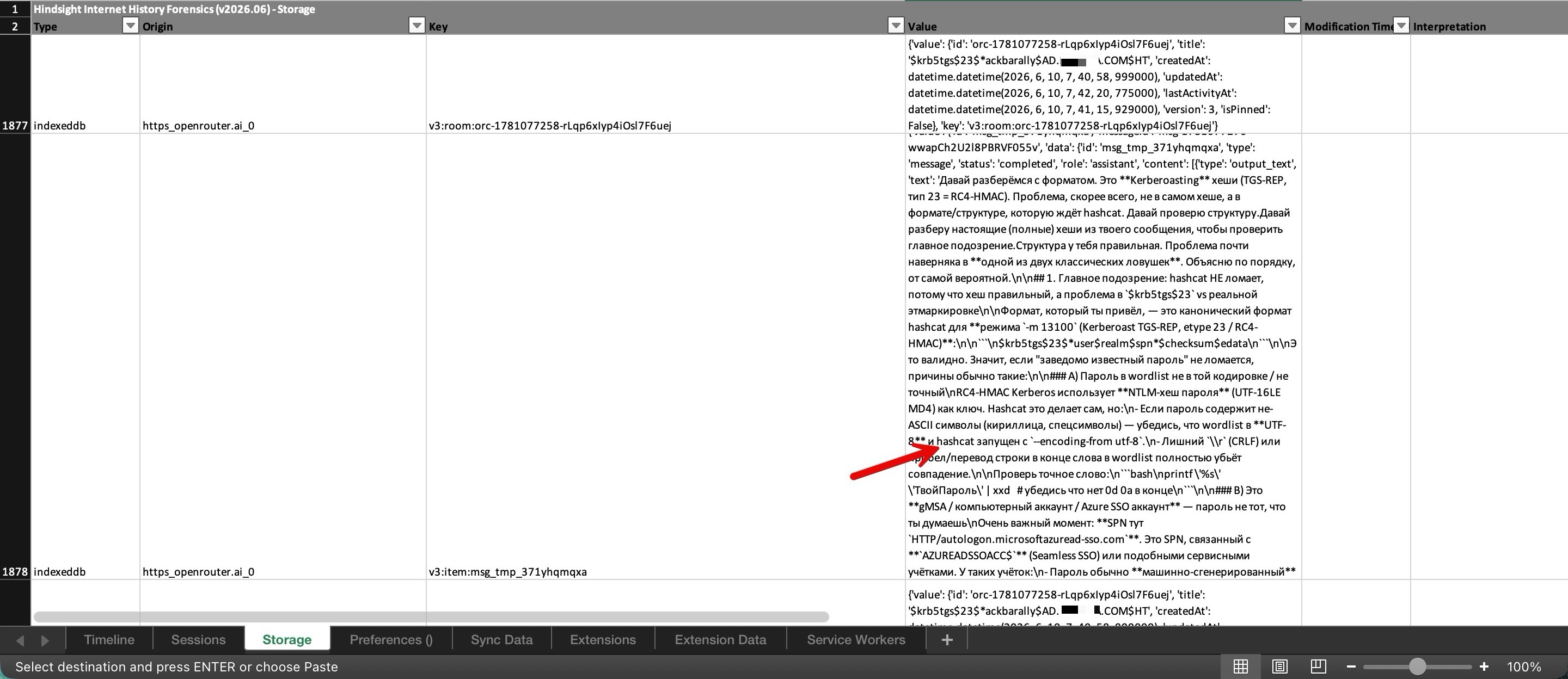The height and width of the screenshot is (679, 1568).
Task: Select the Type header cell
Action: tap(85, 26)
